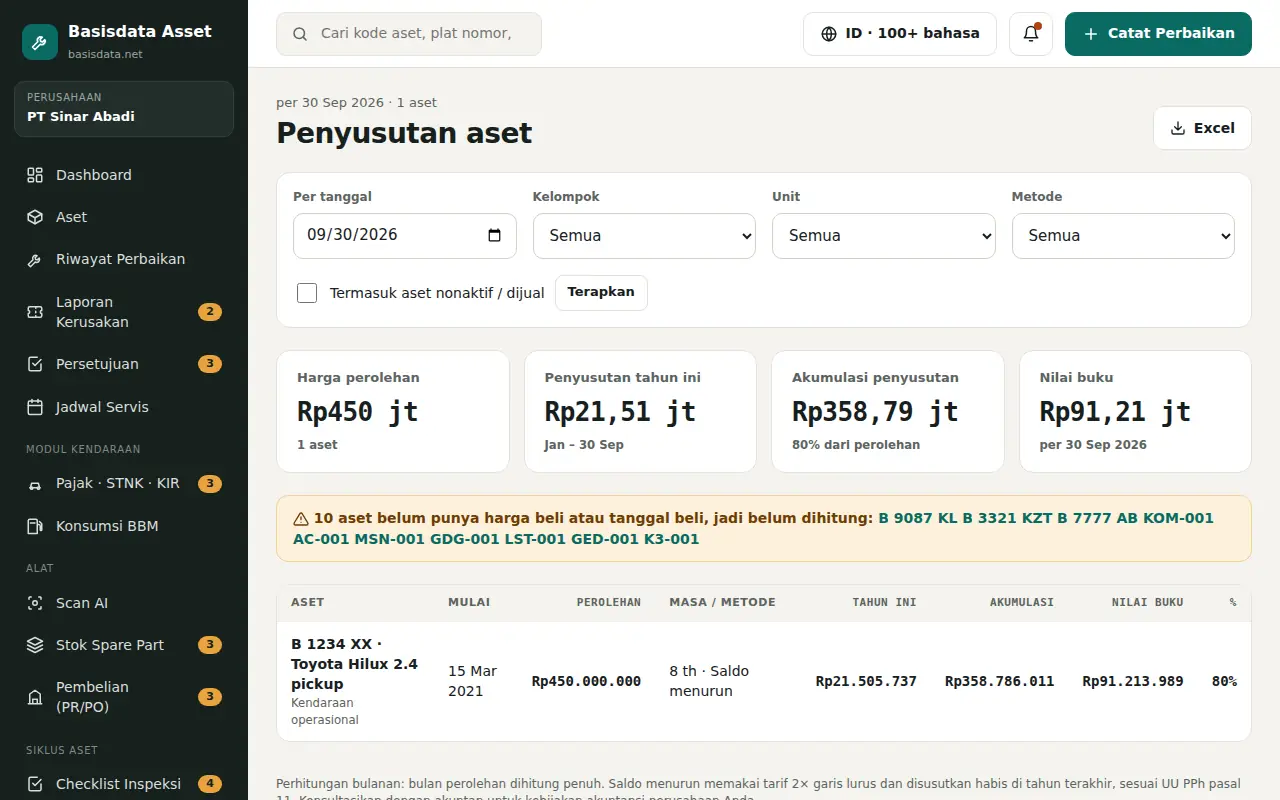The height and width of the screenshot is (800, 1280).
Task: Click the wrench logo icon of Basisdata Asset
Action: coord(40,42)
